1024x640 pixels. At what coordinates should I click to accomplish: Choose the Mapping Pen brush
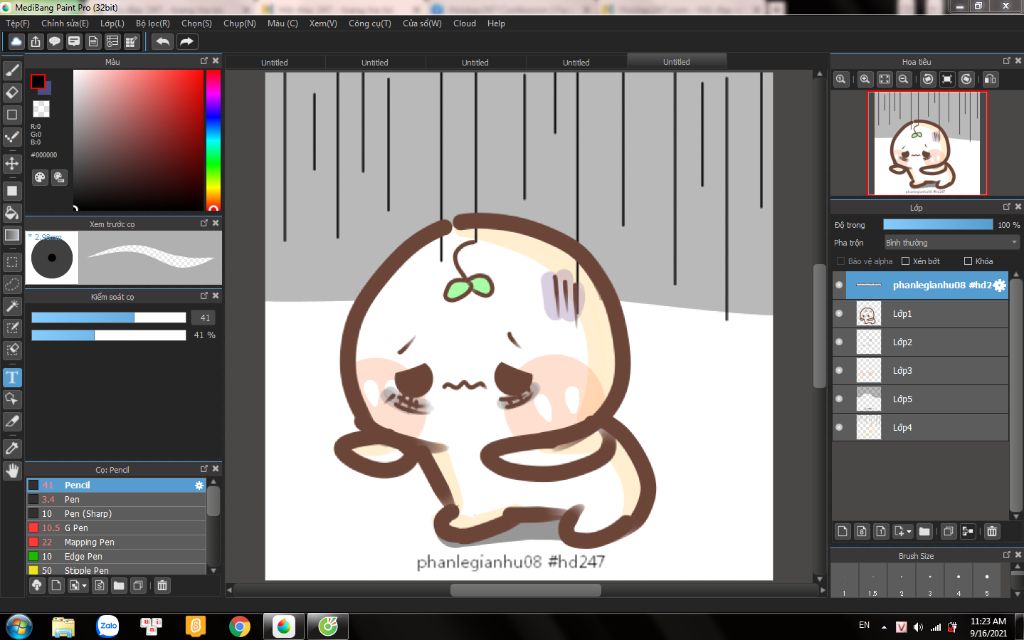[x=87, y=542]
